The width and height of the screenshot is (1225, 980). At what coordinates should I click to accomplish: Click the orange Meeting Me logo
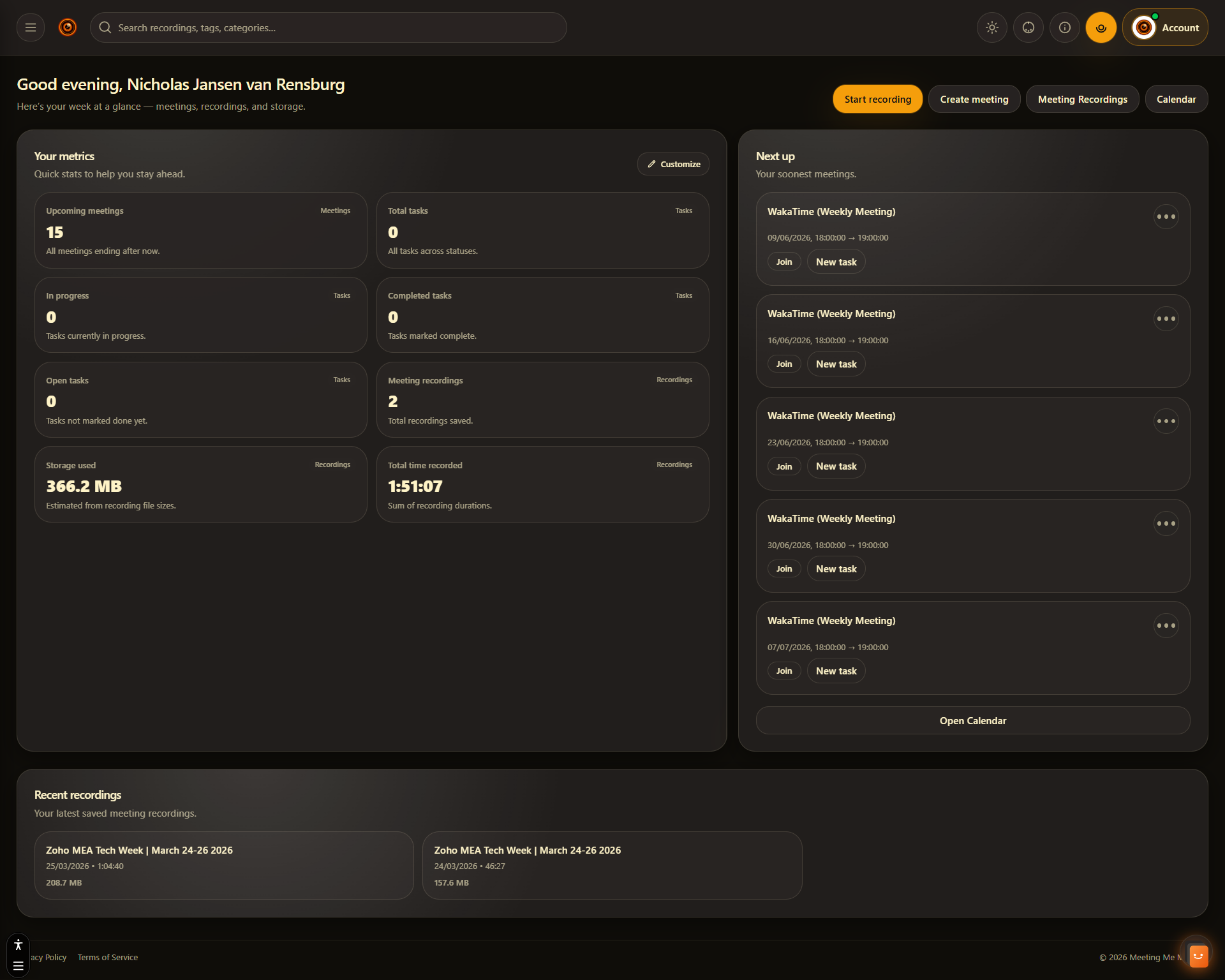(68, 27)
